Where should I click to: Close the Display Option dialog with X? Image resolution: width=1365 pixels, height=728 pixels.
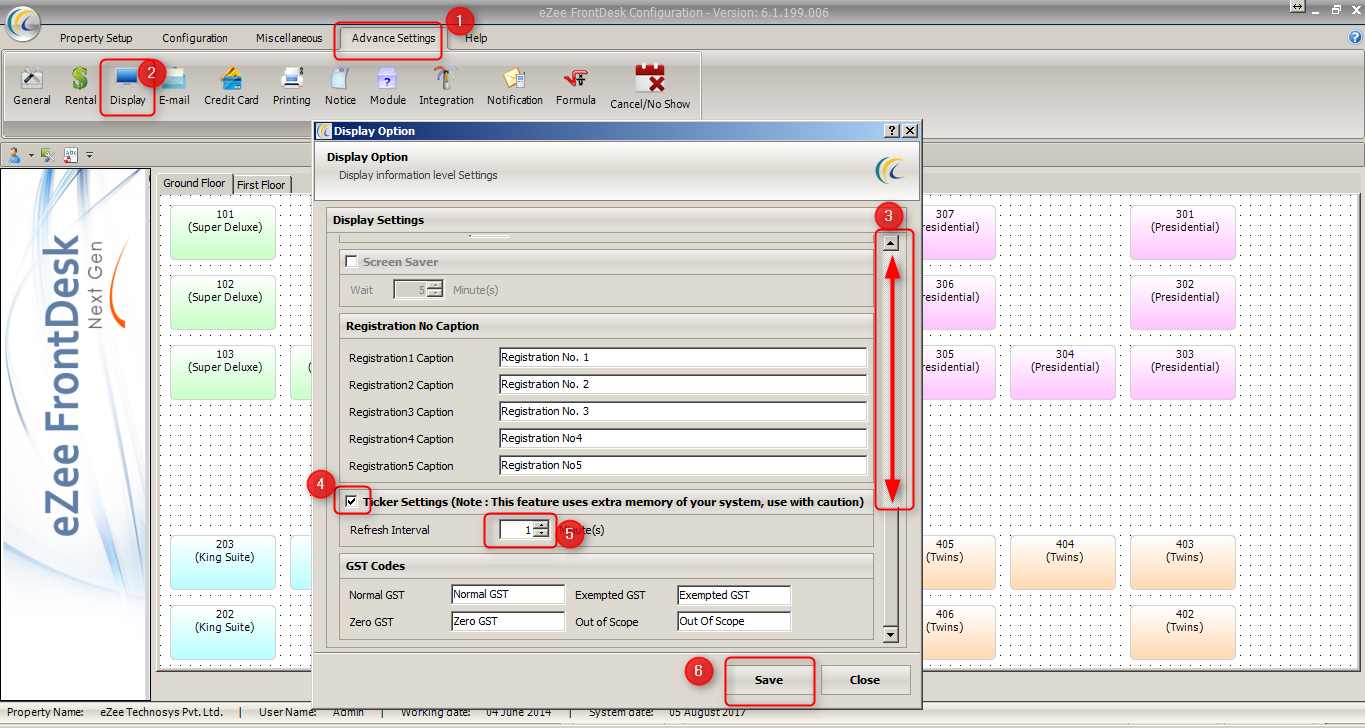[909, 131]
